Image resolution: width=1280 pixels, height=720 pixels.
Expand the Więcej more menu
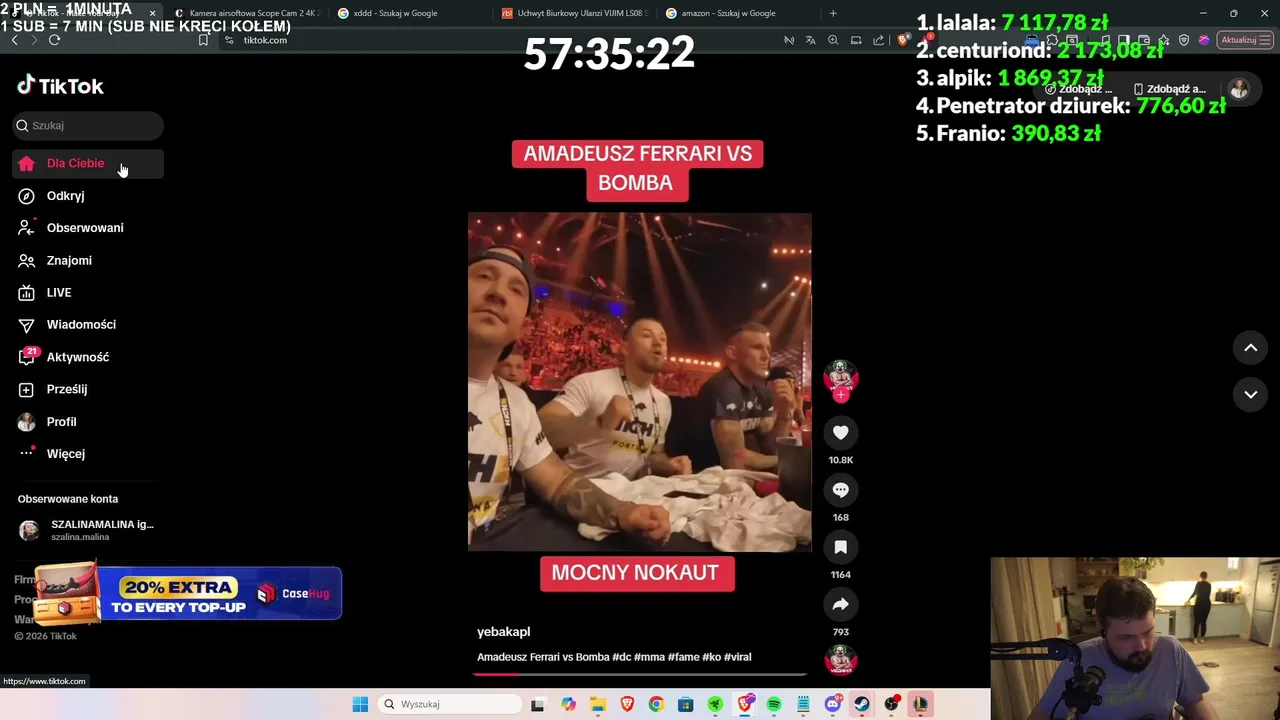(88, 453)
